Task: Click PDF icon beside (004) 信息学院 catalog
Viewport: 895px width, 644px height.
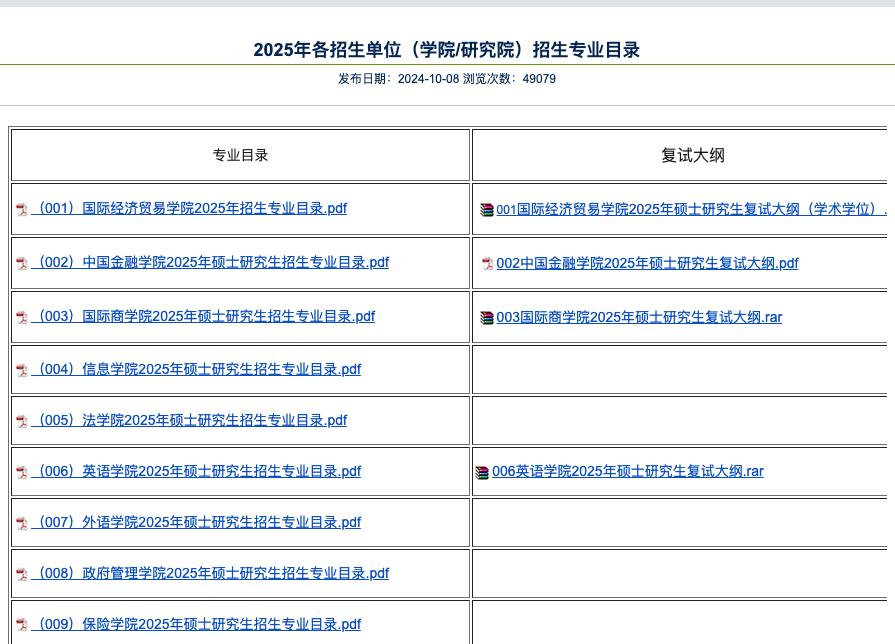Action: pos(22,370)
